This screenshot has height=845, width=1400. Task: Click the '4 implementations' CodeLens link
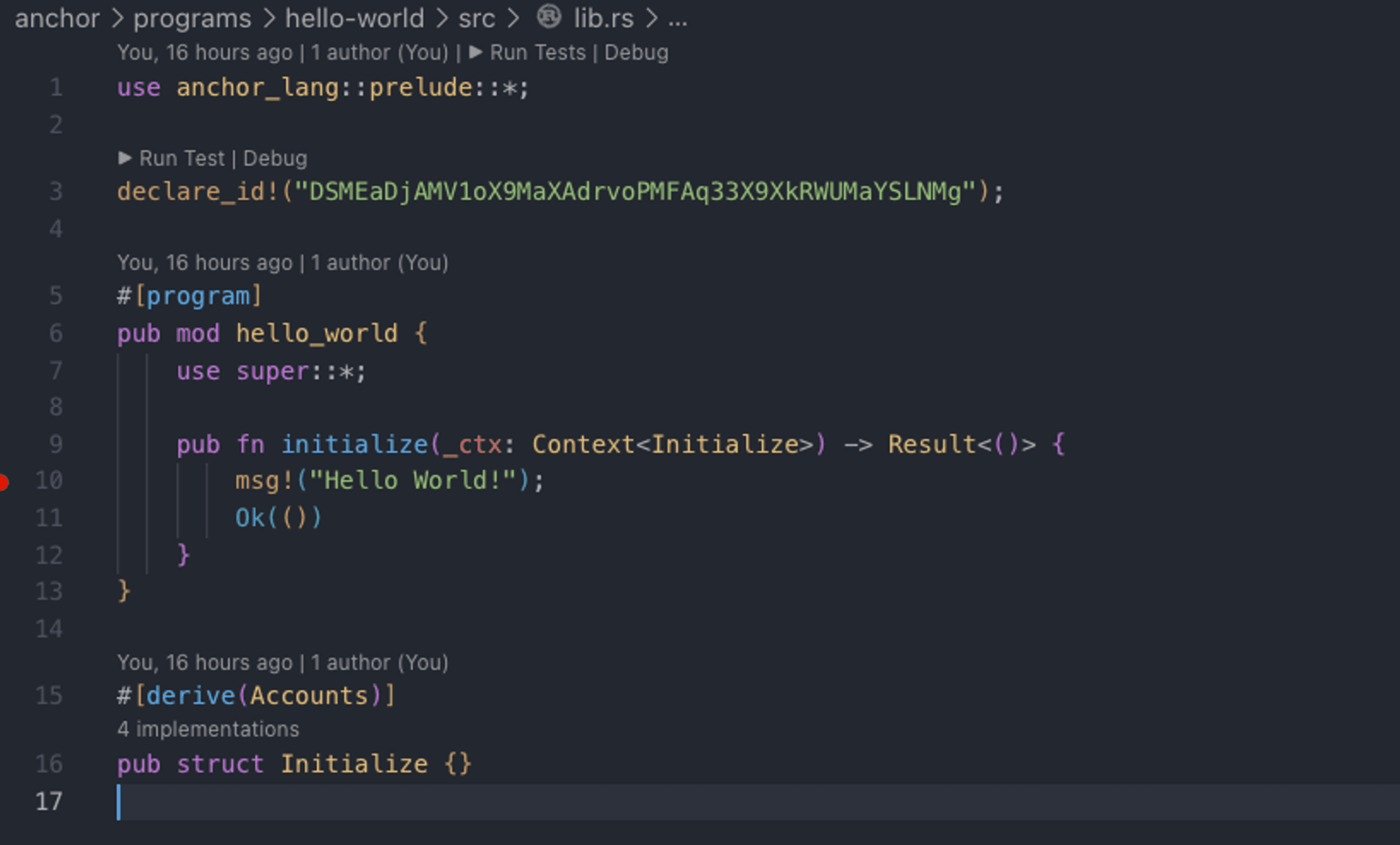tap(208, 729)
